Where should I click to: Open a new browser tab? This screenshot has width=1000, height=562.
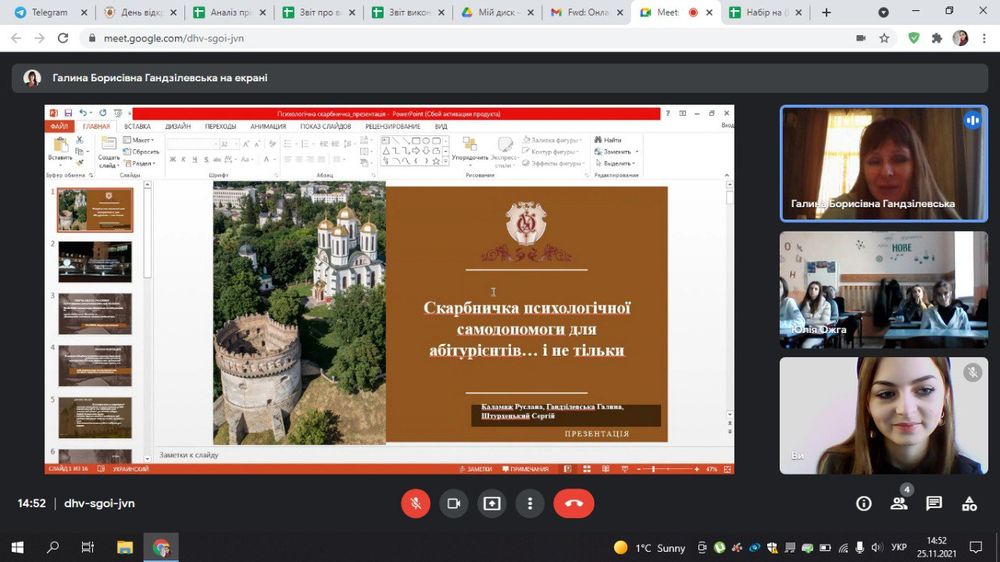pyautogui.click(x=826, y=13)
